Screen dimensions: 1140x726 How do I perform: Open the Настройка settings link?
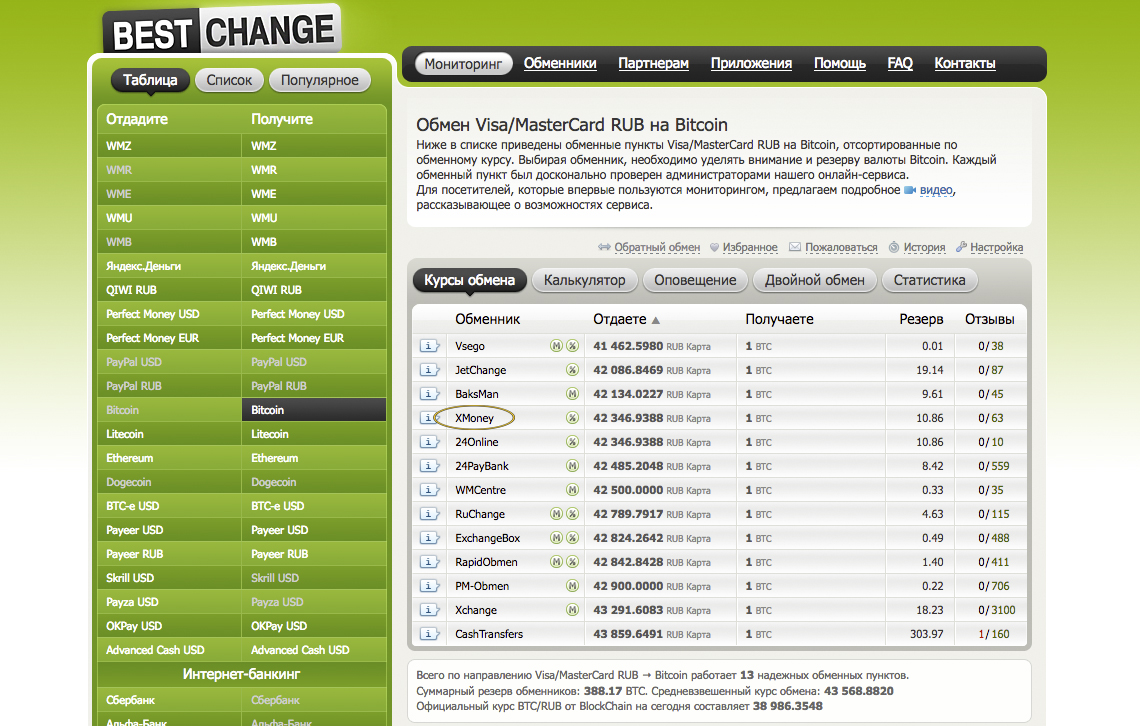click(x=996, y=247)
